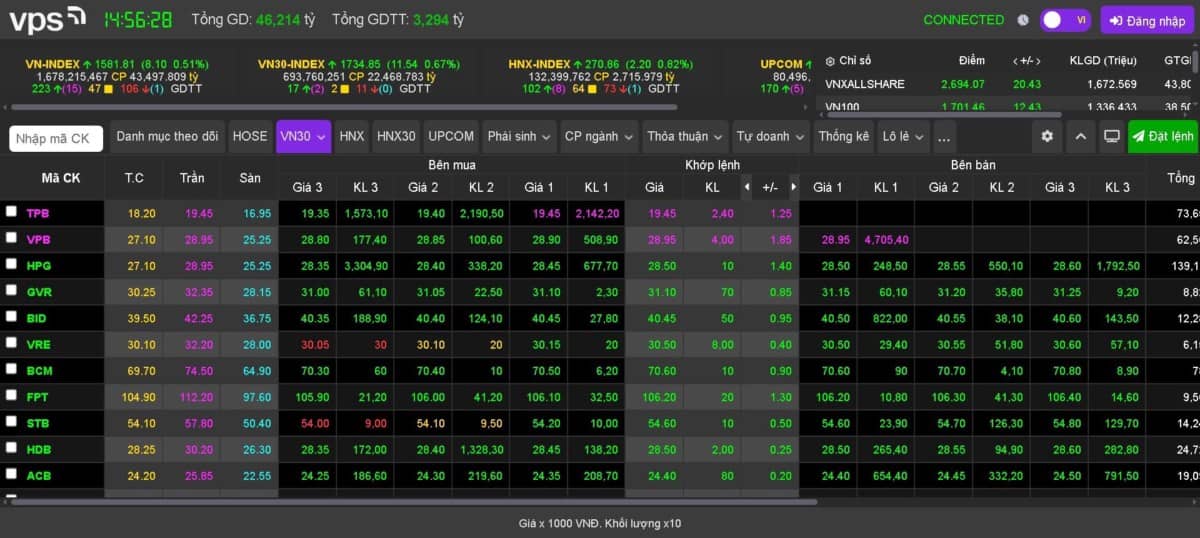The height and width of the screenshot is (538, 1200).
Task: Click the Đăng nhập login button
Action: 1147,20
